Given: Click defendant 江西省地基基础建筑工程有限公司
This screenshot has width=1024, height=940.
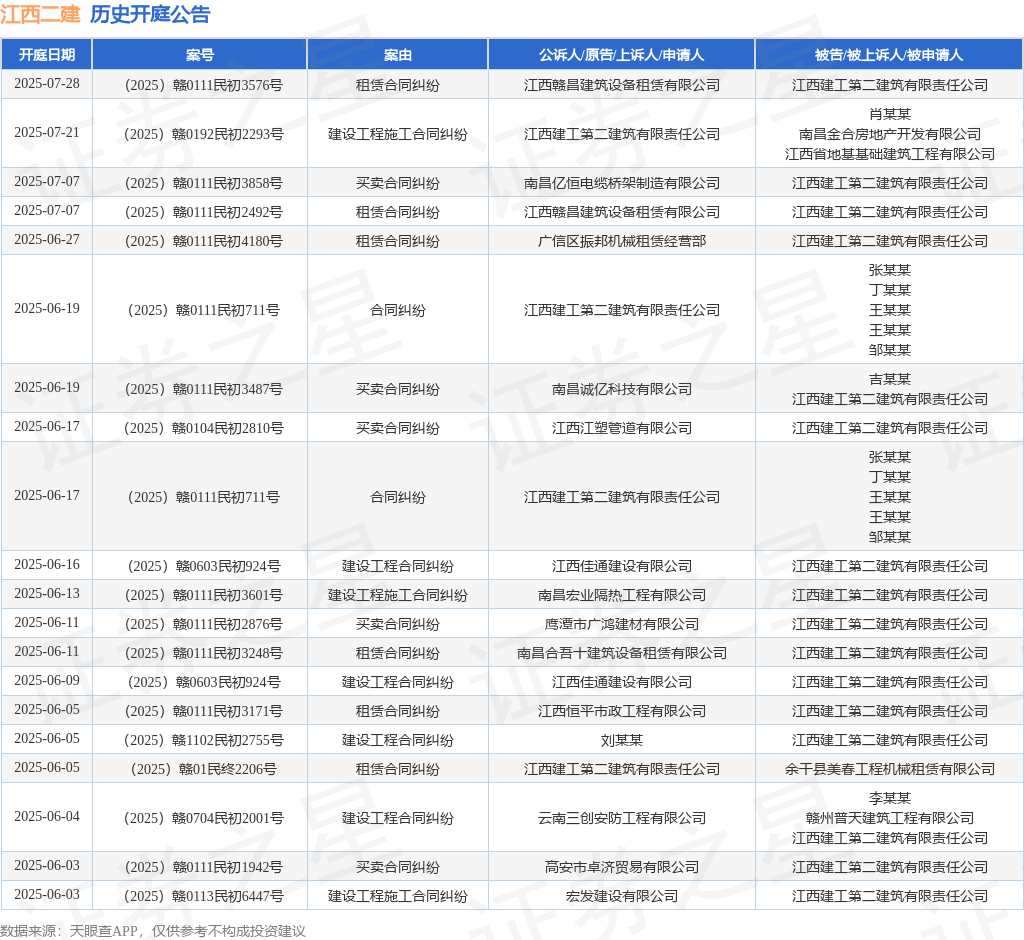Looking at the screenshot, I should 889,154.
